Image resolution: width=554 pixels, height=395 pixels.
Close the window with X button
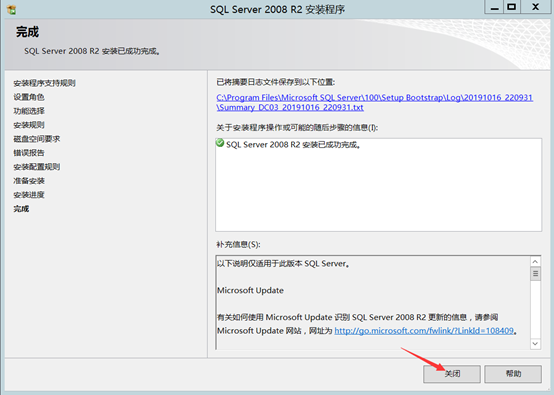click(x=536, y=7)
